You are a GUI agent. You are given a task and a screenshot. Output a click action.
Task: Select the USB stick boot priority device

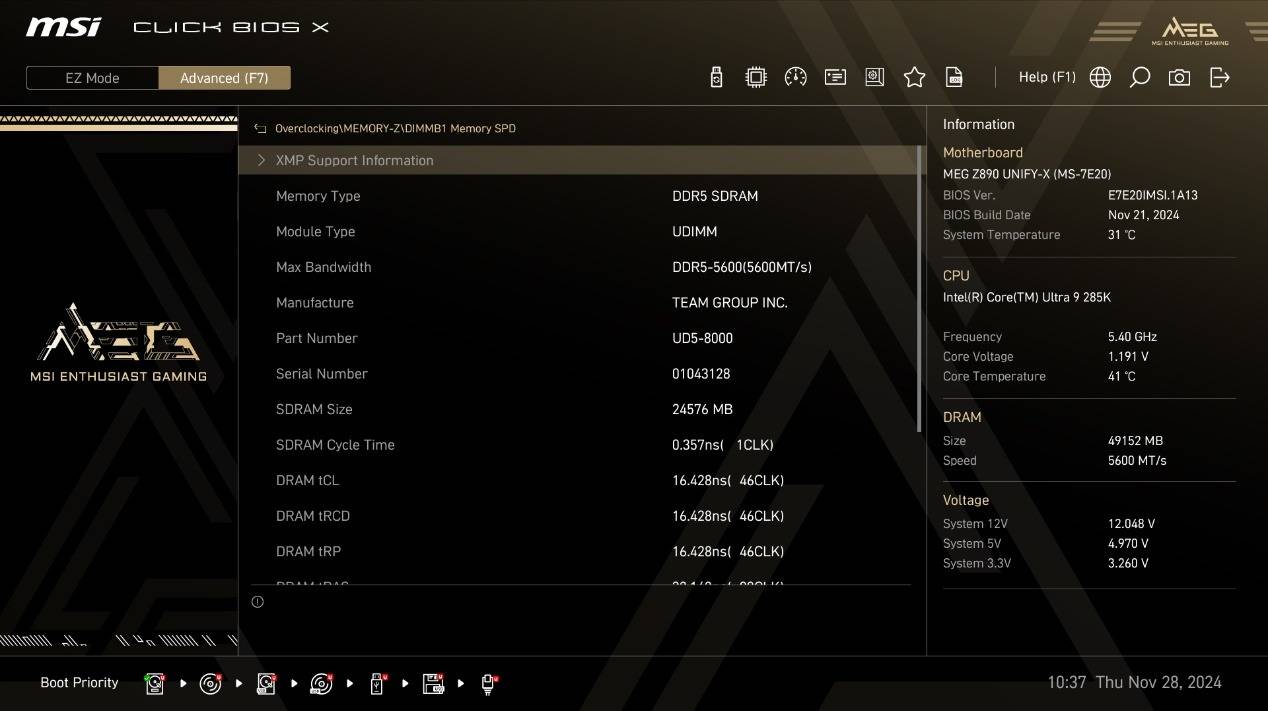(x=377, y=683)
